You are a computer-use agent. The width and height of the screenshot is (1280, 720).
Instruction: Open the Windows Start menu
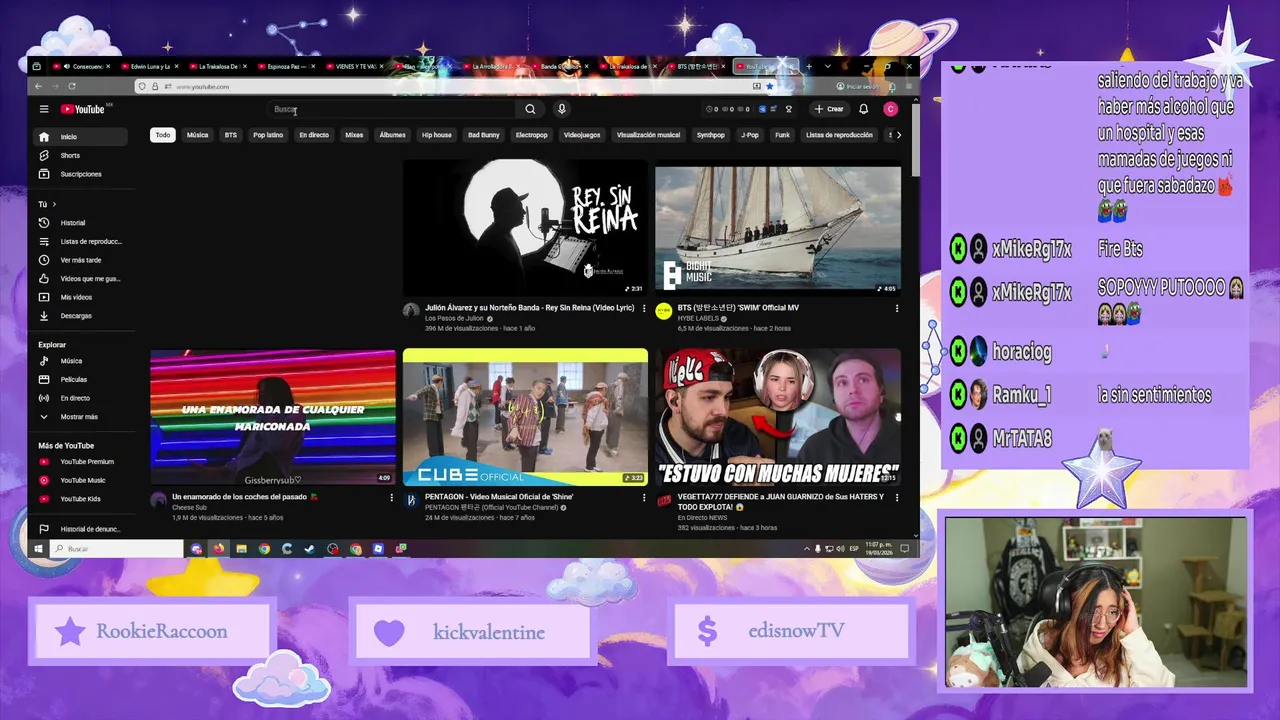tap(39, 549)
